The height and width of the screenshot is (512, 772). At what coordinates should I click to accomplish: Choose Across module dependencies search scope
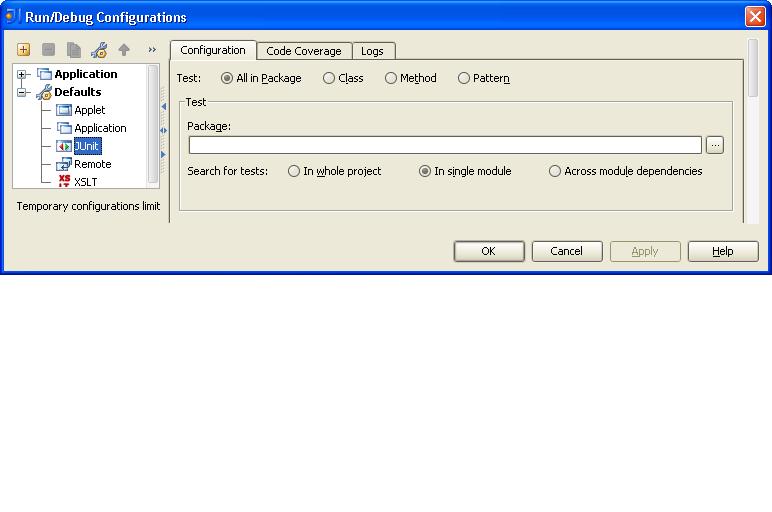pyautogui.click(x=554, y=171)
